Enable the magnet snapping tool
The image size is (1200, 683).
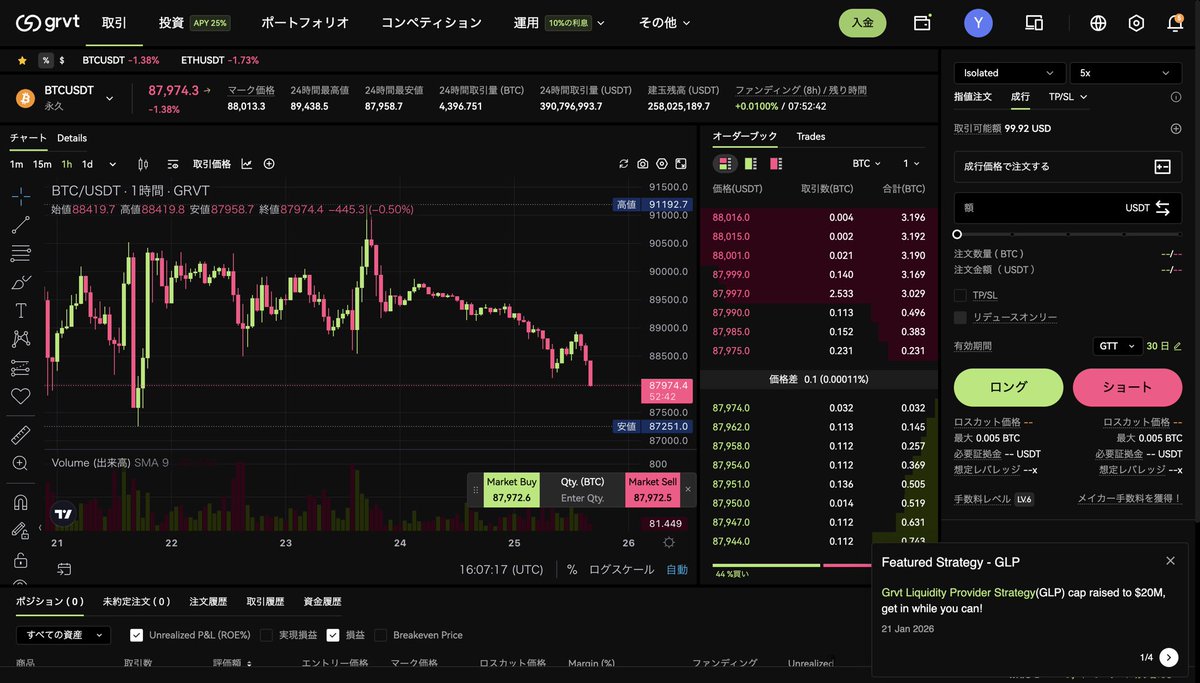pyautogui.click(x=20, y=500)
